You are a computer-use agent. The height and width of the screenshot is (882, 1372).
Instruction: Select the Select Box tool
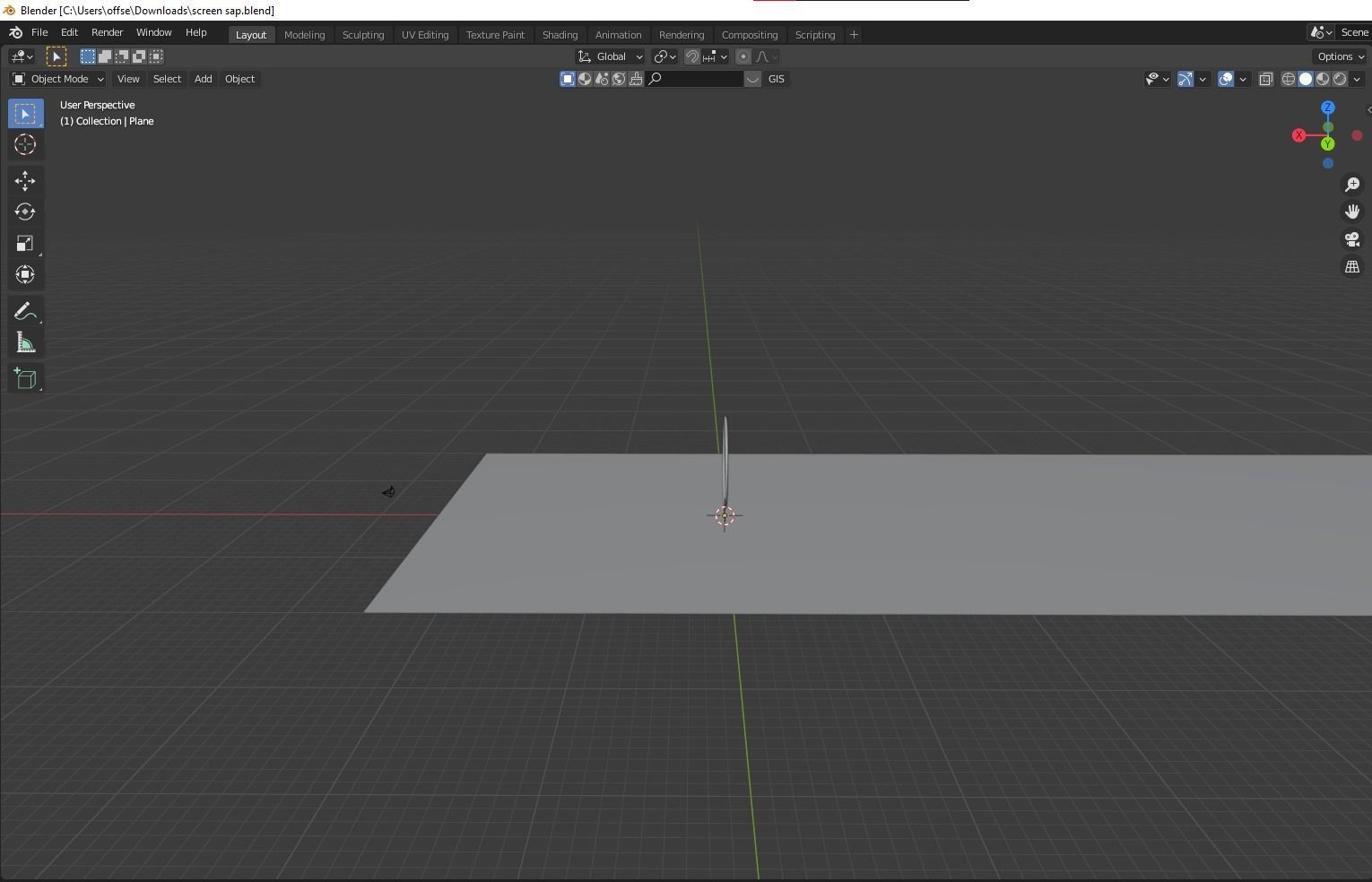(x=25, y=114)
